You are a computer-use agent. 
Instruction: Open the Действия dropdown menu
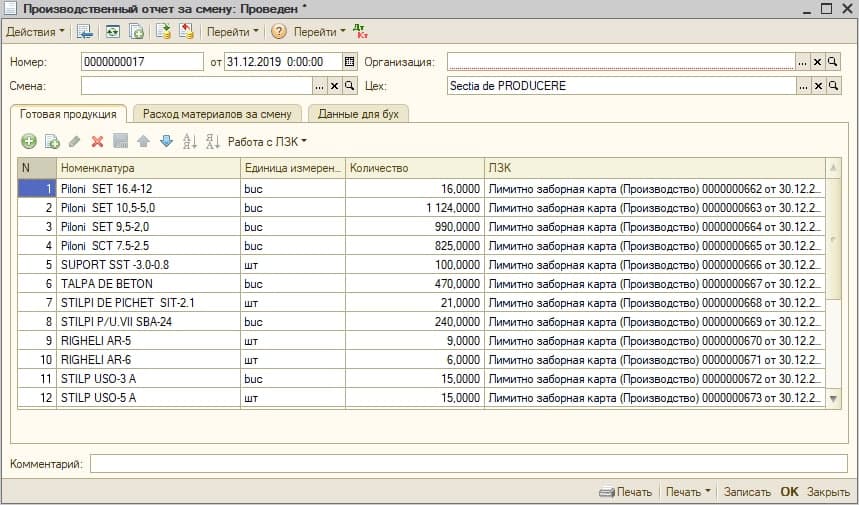[35, 32]
